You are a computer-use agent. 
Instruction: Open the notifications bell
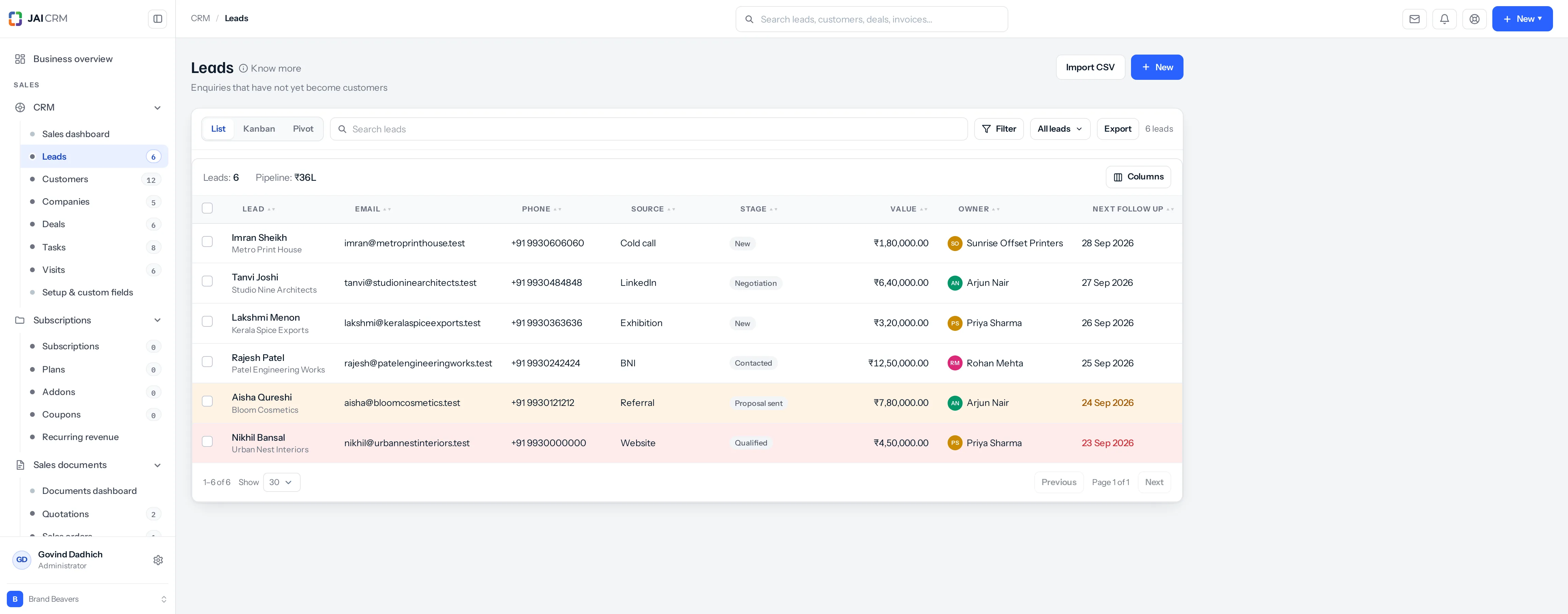1445,19
